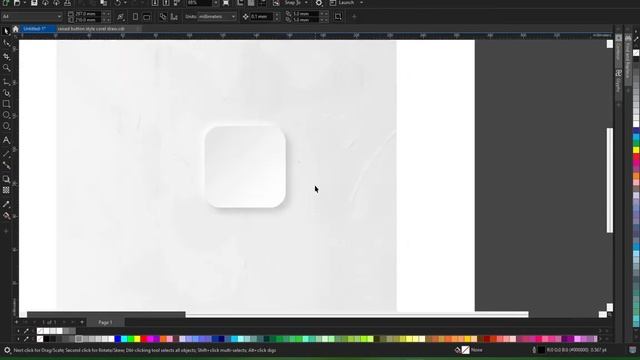640x360 pixels.
Task: Select the Drop Shadow tool
Action: [6, 179]
